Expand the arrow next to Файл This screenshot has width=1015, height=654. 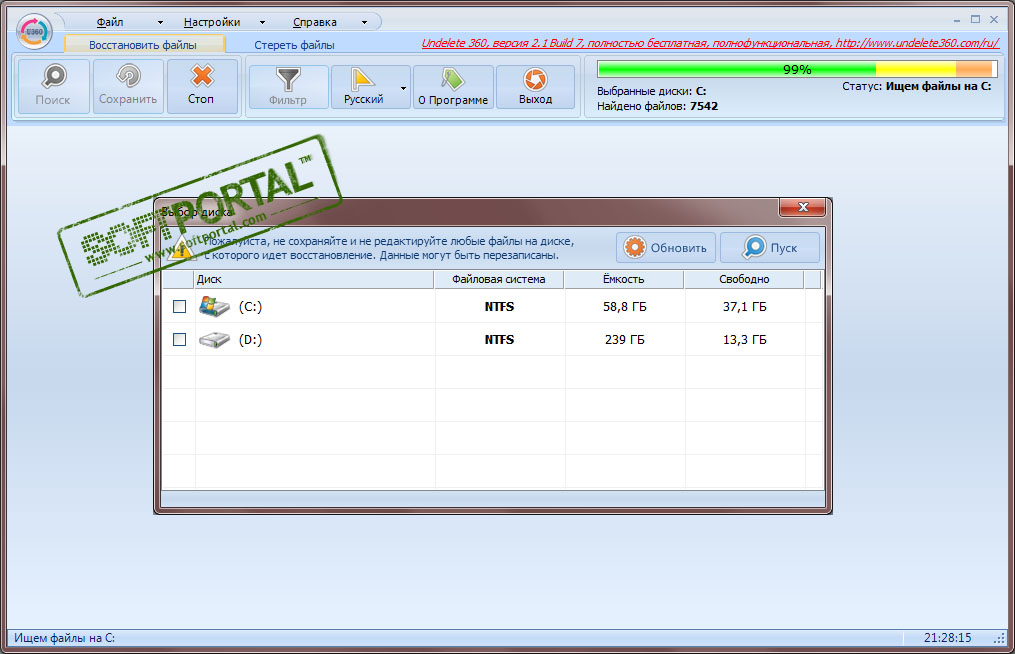click(x=160, y=23)
